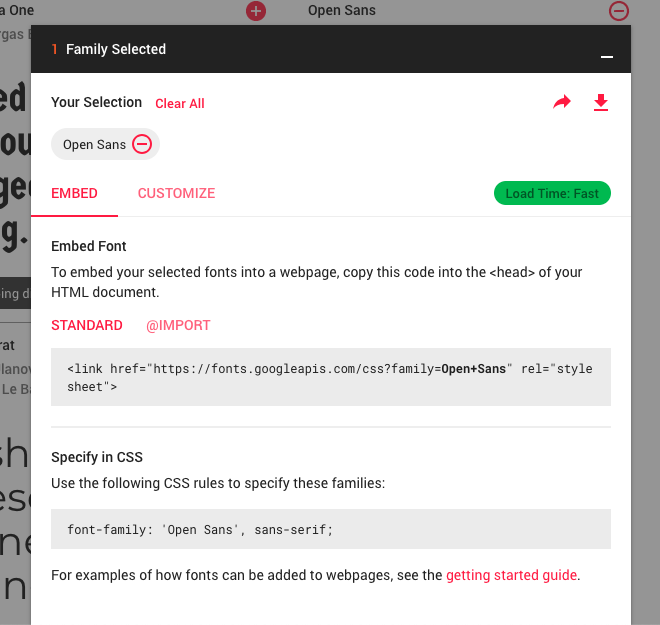Click the Clear All link
Image resolution: width=660 pixels, height=625 pixels.
(180, 104)
